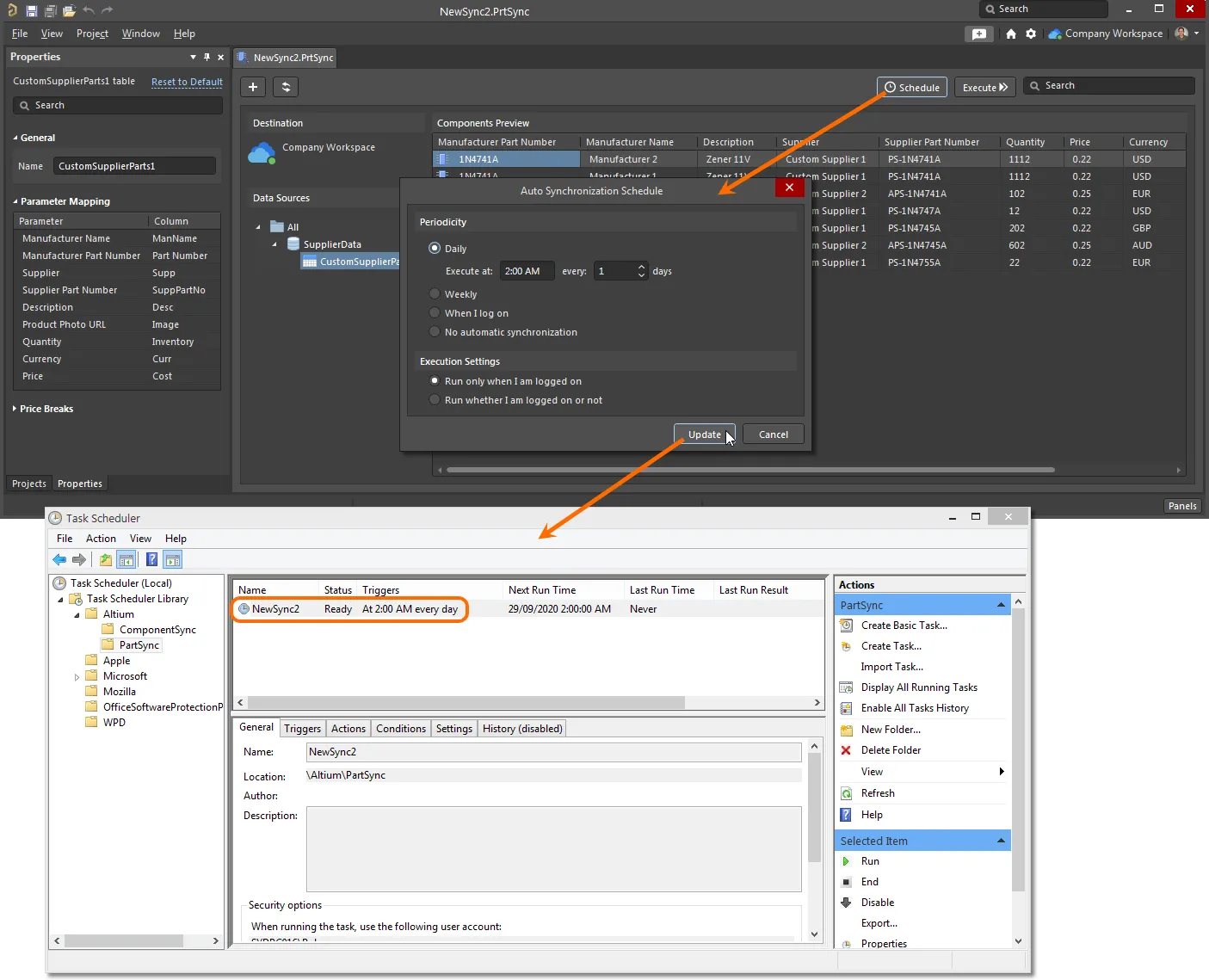Viewport: 1209px width, 980px height.
Task: Click the red Delete Folder icon
Action: 846,750
